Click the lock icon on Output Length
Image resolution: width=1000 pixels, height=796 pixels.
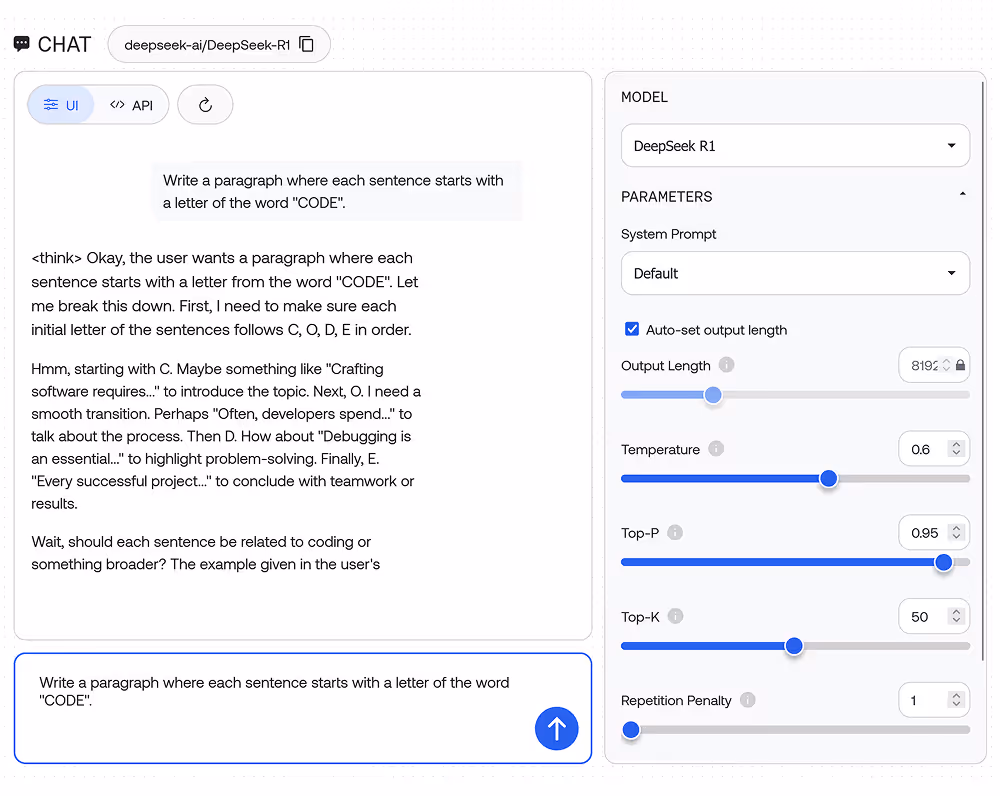pos(960,365)
